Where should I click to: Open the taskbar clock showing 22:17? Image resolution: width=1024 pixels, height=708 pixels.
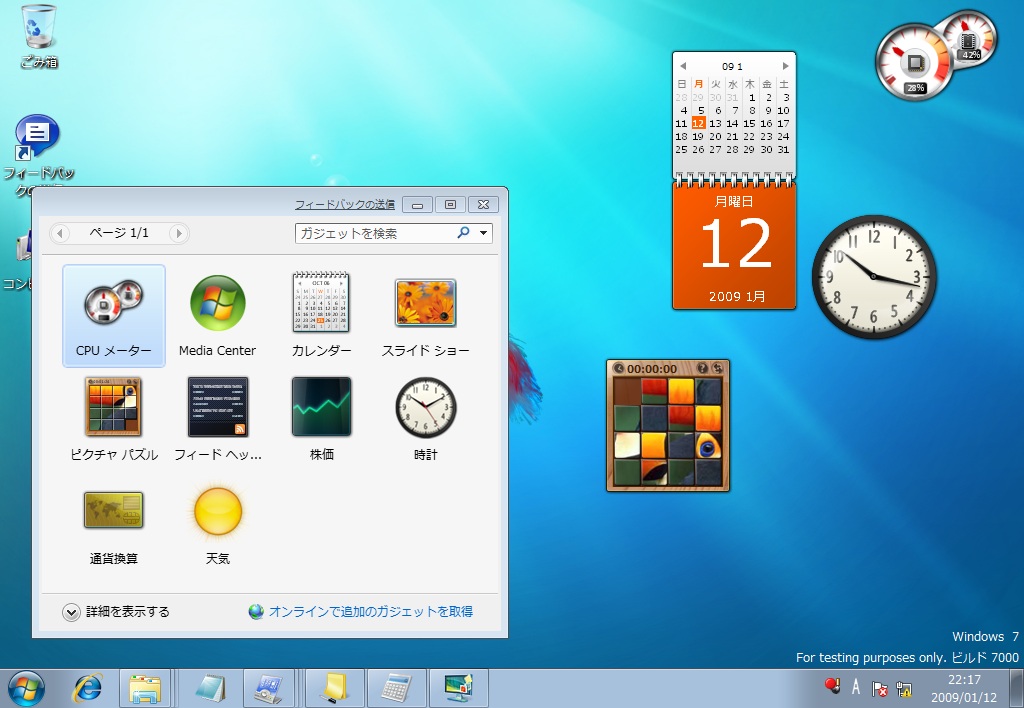tap(964, 688)
